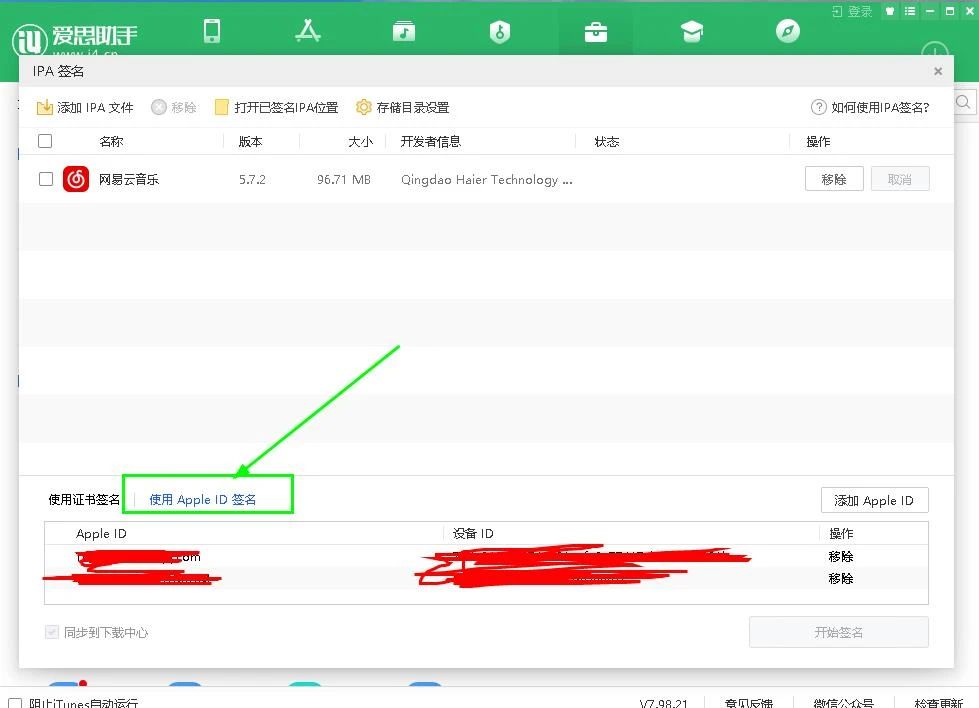Close the IPA signing dialog
Image resolution: width=979 pixels, height=708 pixels.
938,71
